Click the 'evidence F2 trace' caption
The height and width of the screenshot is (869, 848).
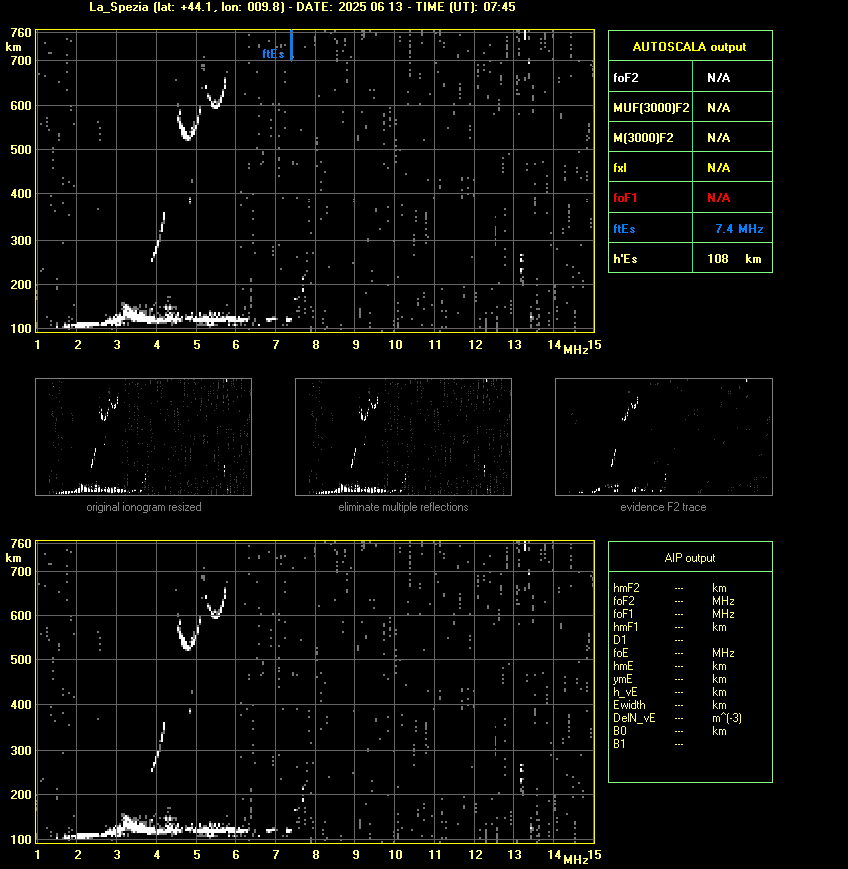tap(663, 507)
